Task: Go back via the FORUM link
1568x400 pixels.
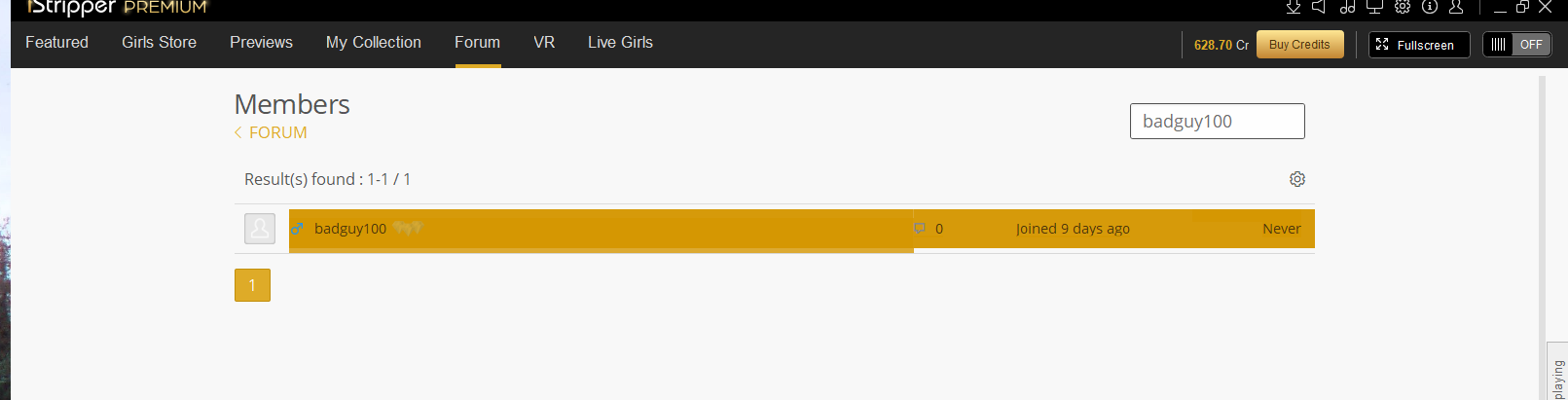Action: point(276,132)
